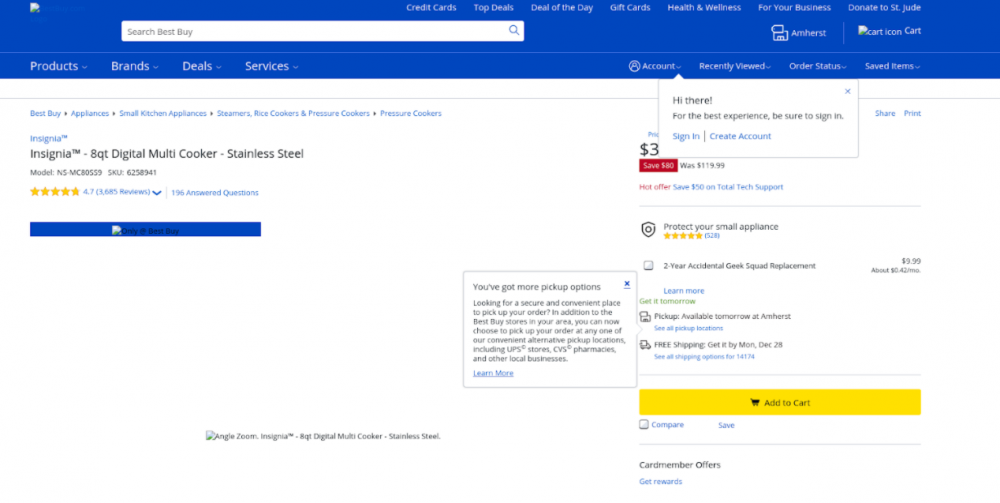Click the Amherst store icon
The width and height of the screenshot is (1000, 503).
779,33
